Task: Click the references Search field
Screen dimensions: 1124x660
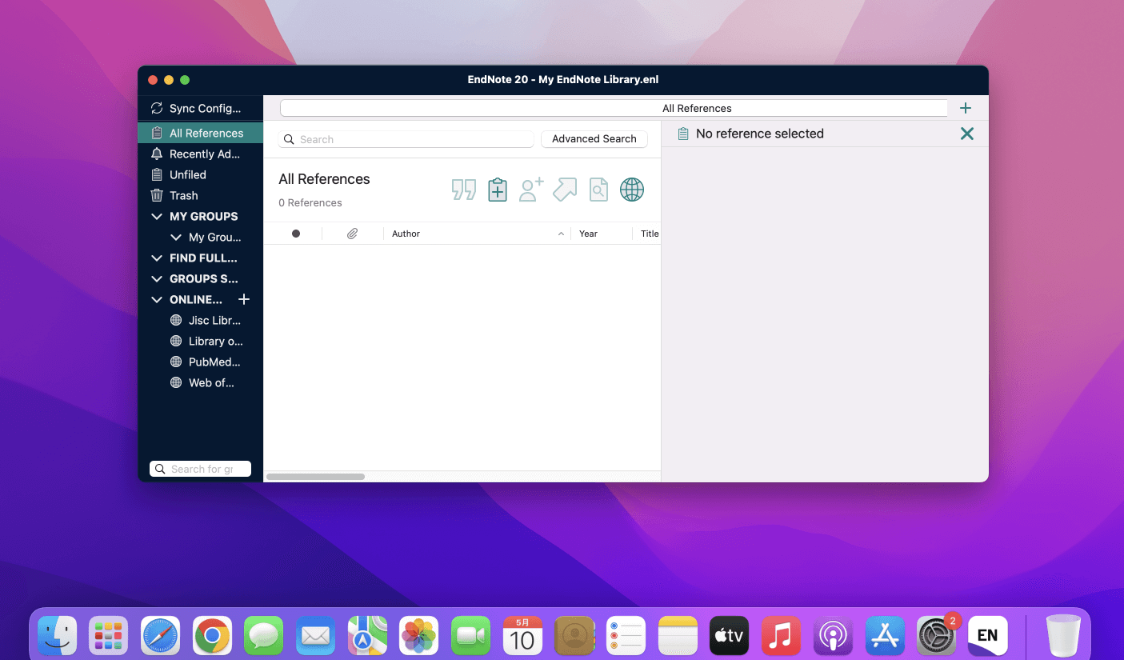Action: pyautogui.click(x=406, y=139)
